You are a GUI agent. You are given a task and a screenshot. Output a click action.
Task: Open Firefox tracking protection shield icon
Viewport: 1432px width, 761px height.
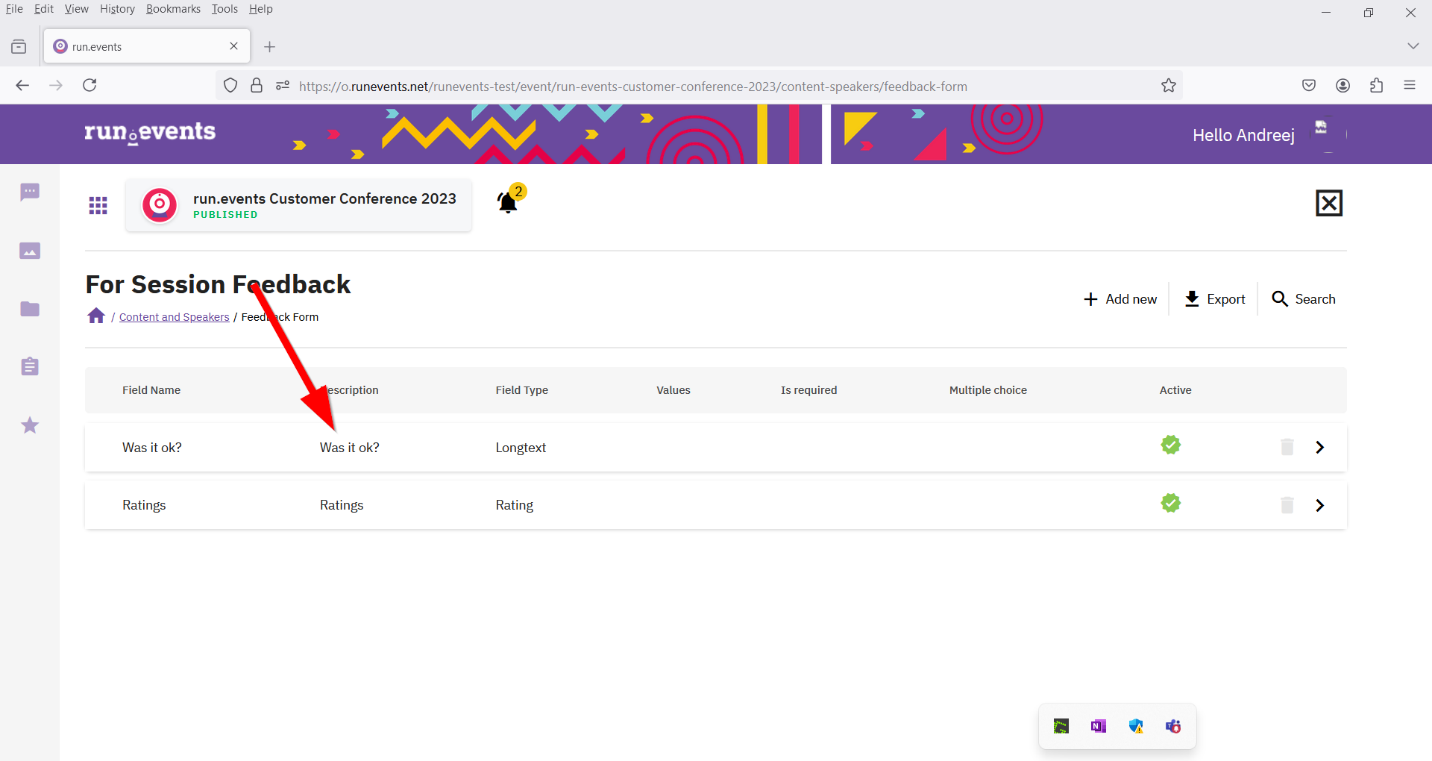(231, 86)
